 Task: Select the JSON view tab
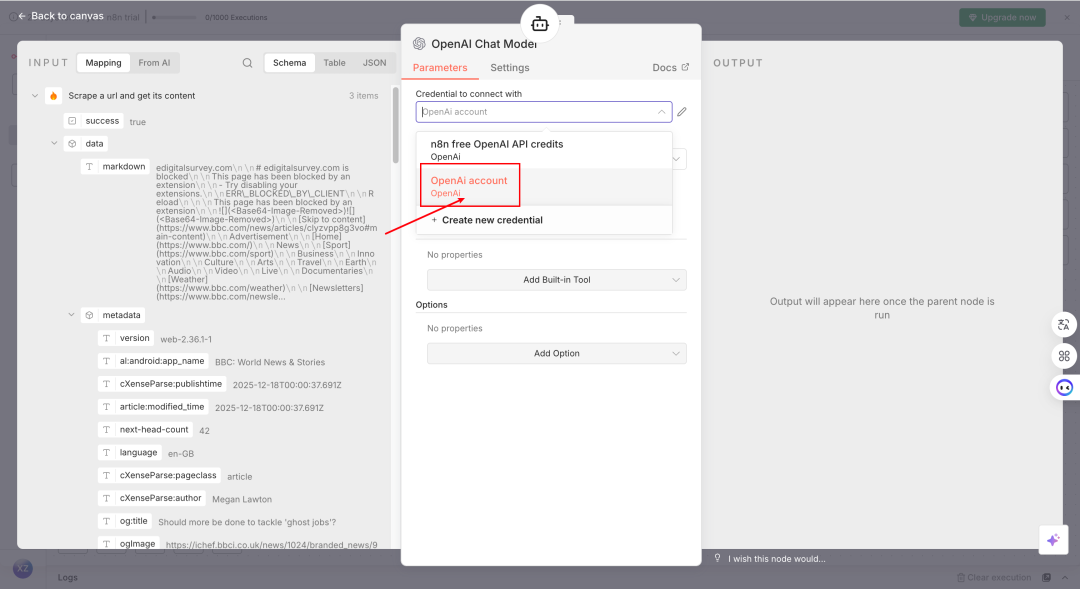click(x=375, y=63)
